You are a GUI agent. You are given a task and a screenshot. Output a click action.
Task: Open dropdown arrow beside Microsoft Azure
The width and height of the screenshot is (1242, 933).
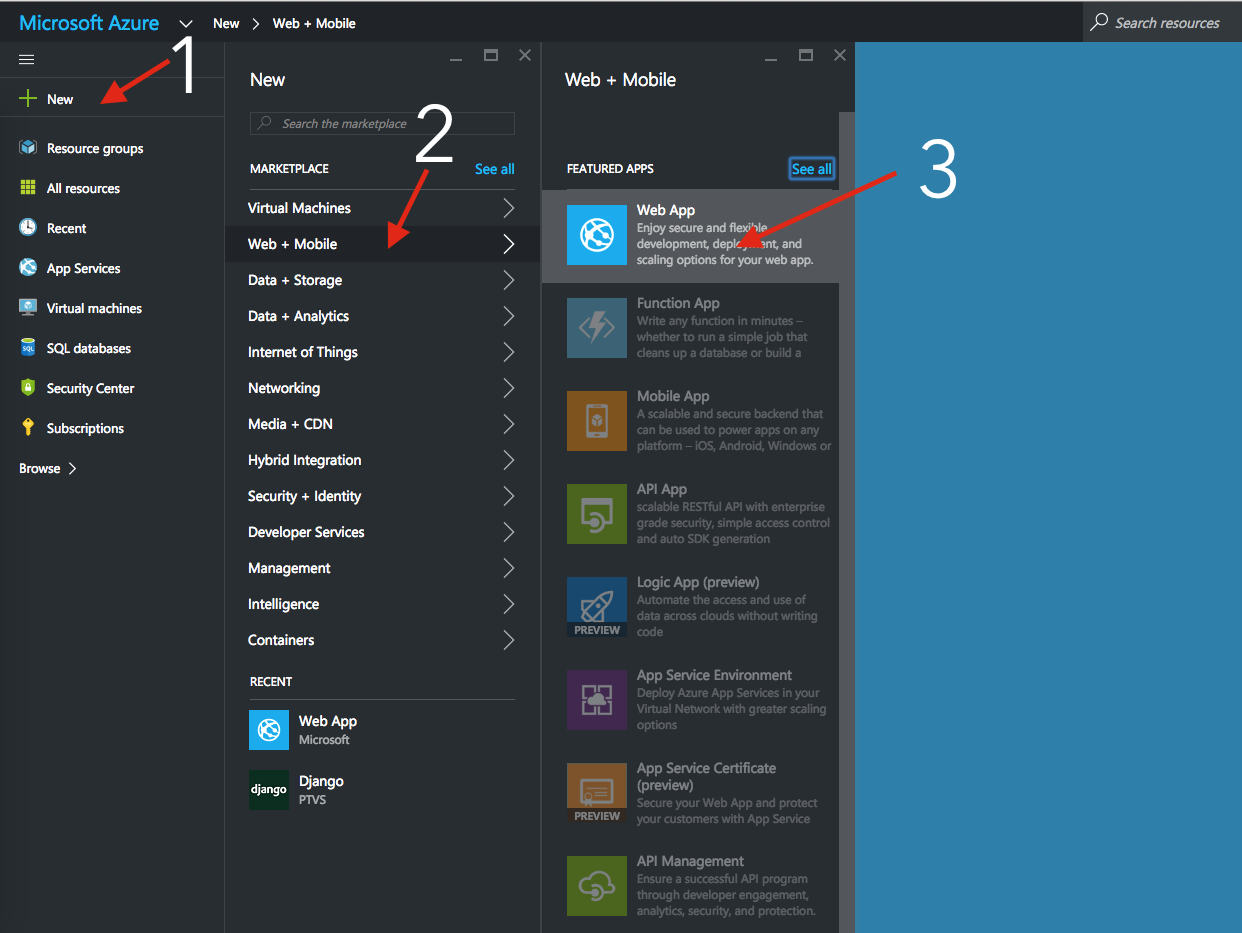(x=186, y=23)
